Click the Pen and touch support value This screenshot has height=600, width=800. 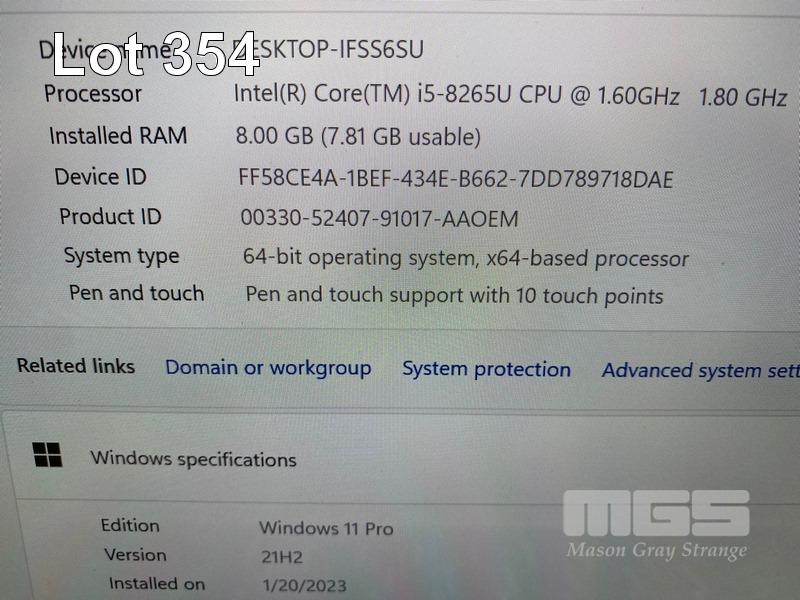[454, 296]
